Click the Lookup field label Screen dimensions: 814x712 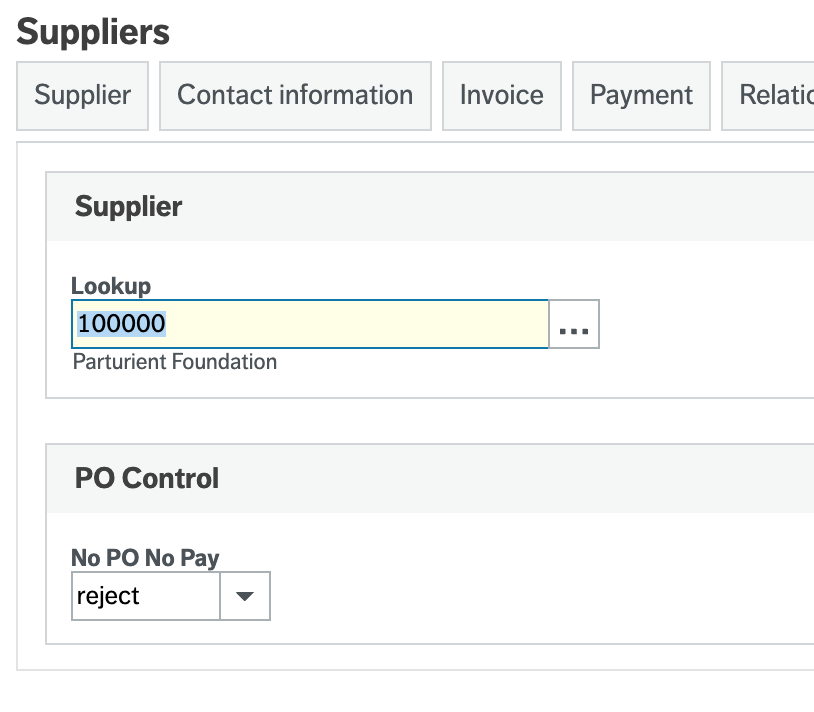[x=111, y=286]
